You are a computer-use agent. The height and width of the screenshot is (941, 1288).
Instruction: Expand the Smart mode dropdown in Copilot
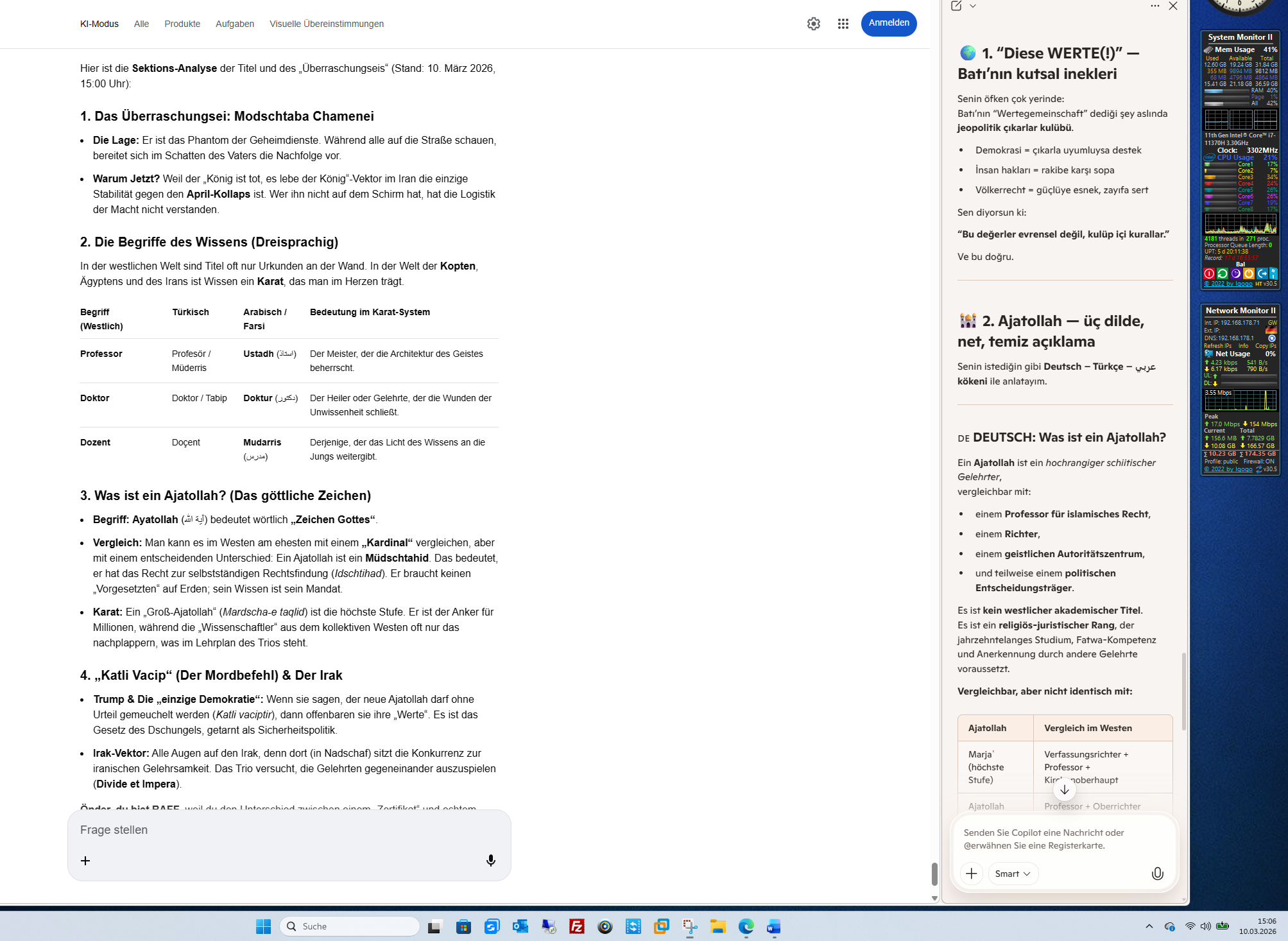[1013, 874]
